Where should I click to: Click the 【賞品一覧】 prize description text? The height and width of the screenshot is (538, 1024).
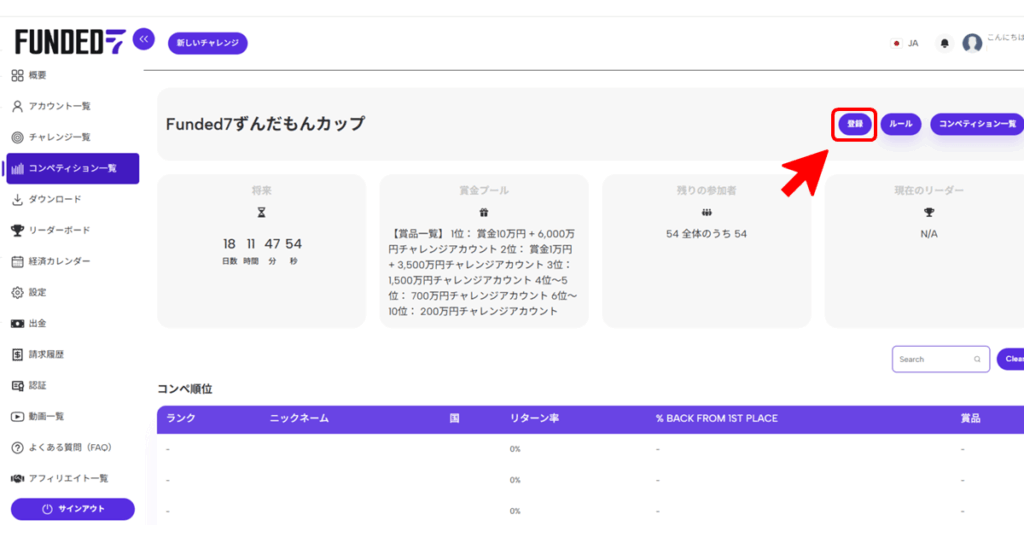pyautogui.click(x=484, y=272)
